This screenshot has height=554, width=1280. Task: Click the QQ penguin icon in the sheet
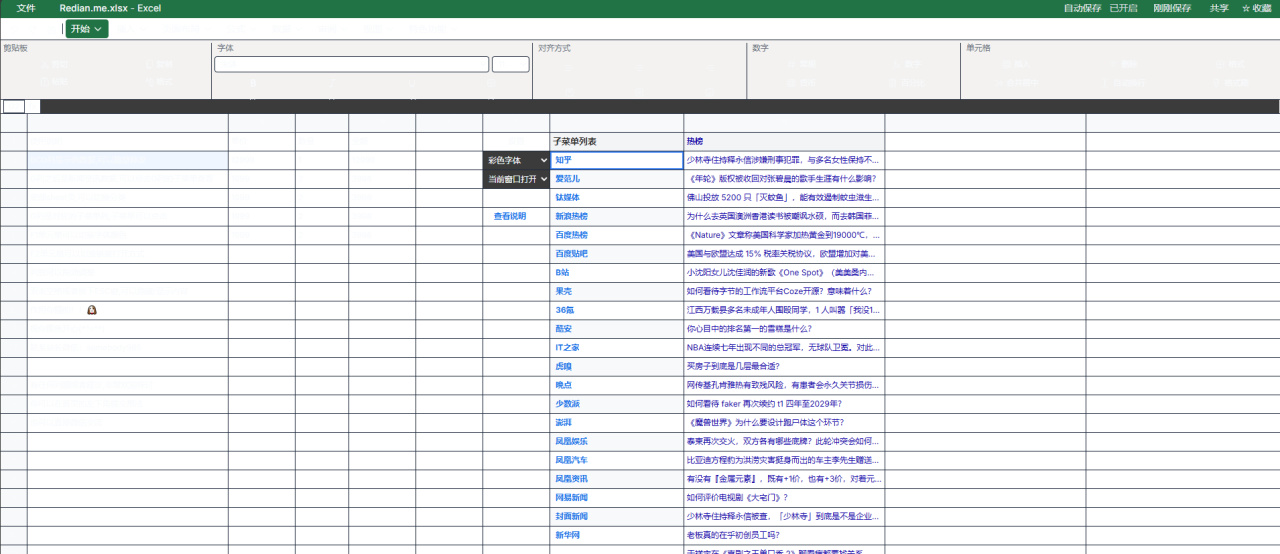point(92,310)
